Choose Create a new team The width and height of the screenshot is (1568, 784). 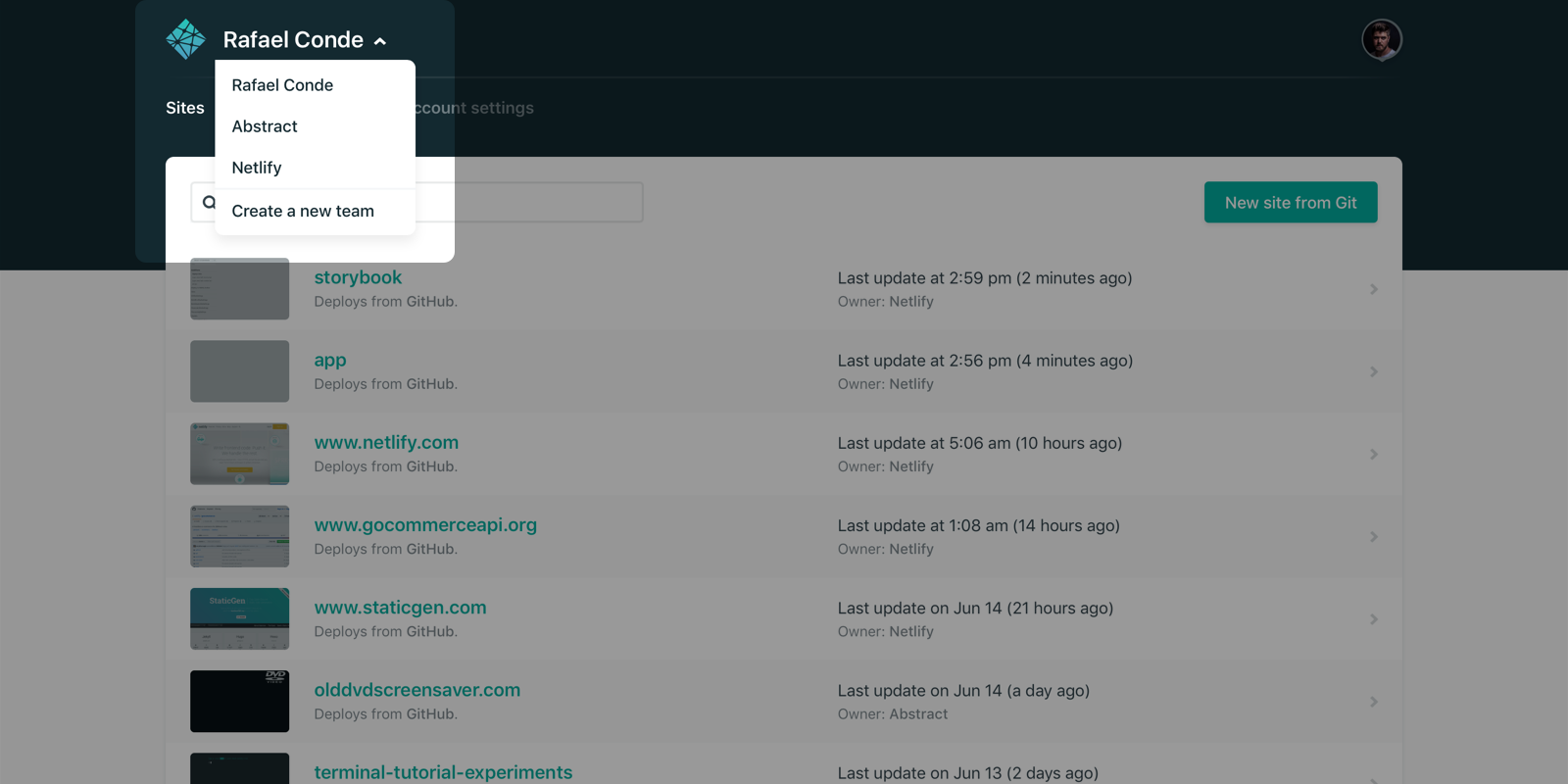(x=303, y=211)
